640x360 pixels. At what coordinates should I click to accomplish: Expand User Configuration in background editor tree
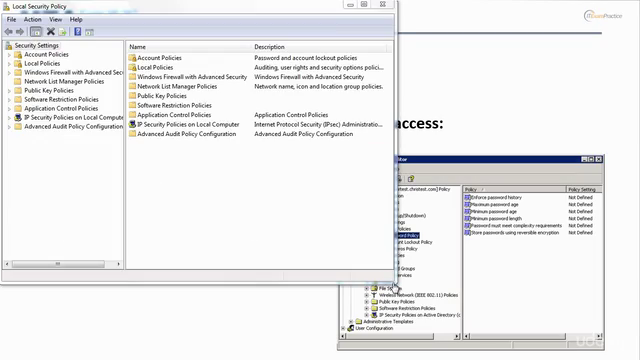343,328
